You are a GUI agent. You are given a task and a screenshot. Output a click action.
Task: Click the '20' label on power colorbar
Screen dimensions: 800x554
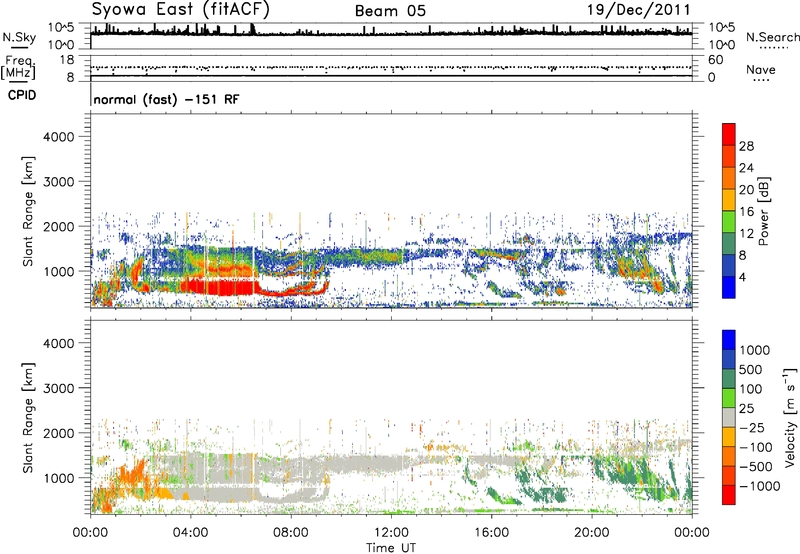coord(746,190)
